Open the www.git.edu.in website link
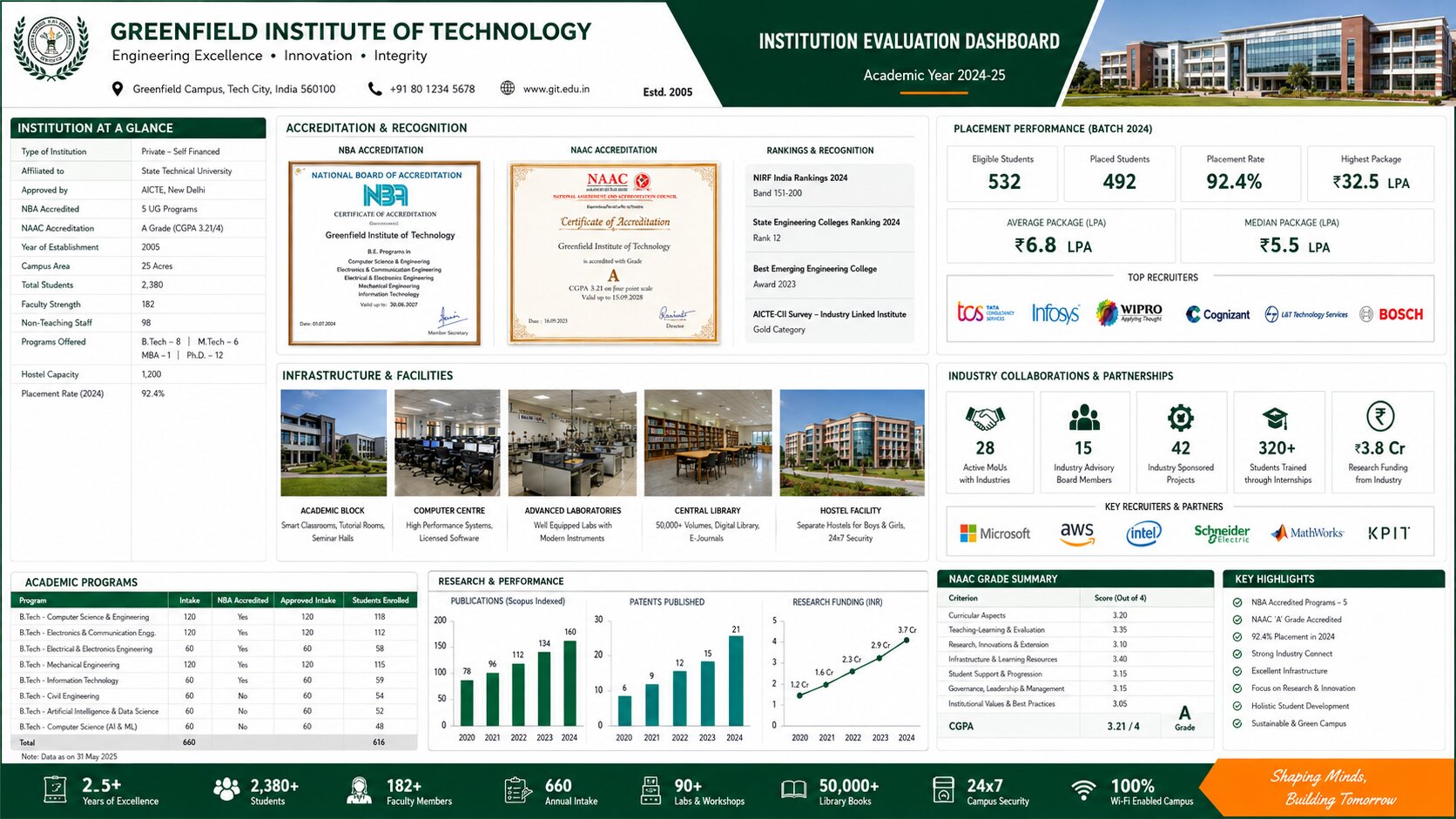1456x819 pixels. 556,89
